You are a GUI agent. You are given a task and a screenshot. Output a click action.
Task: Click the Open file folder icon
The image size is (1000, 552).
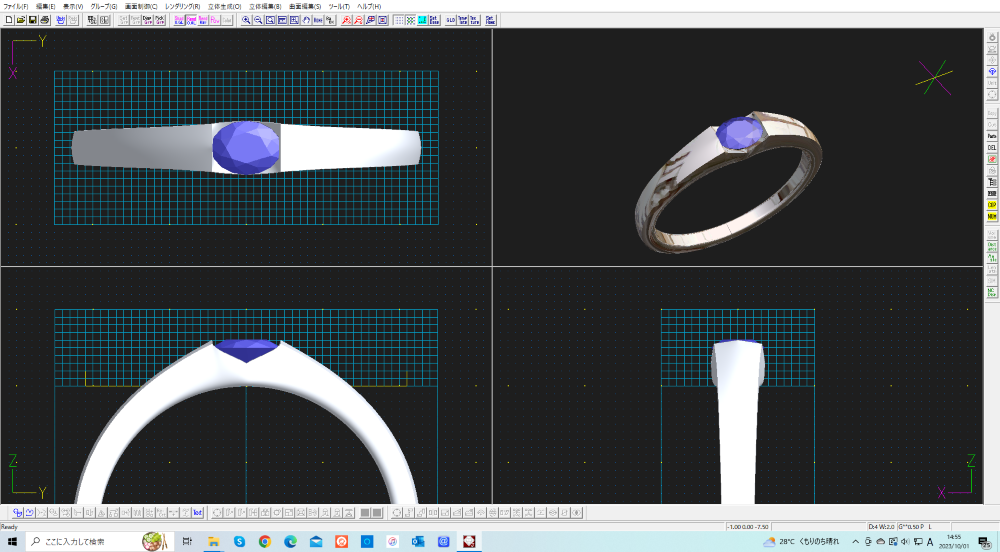click(x=20, y=20)
